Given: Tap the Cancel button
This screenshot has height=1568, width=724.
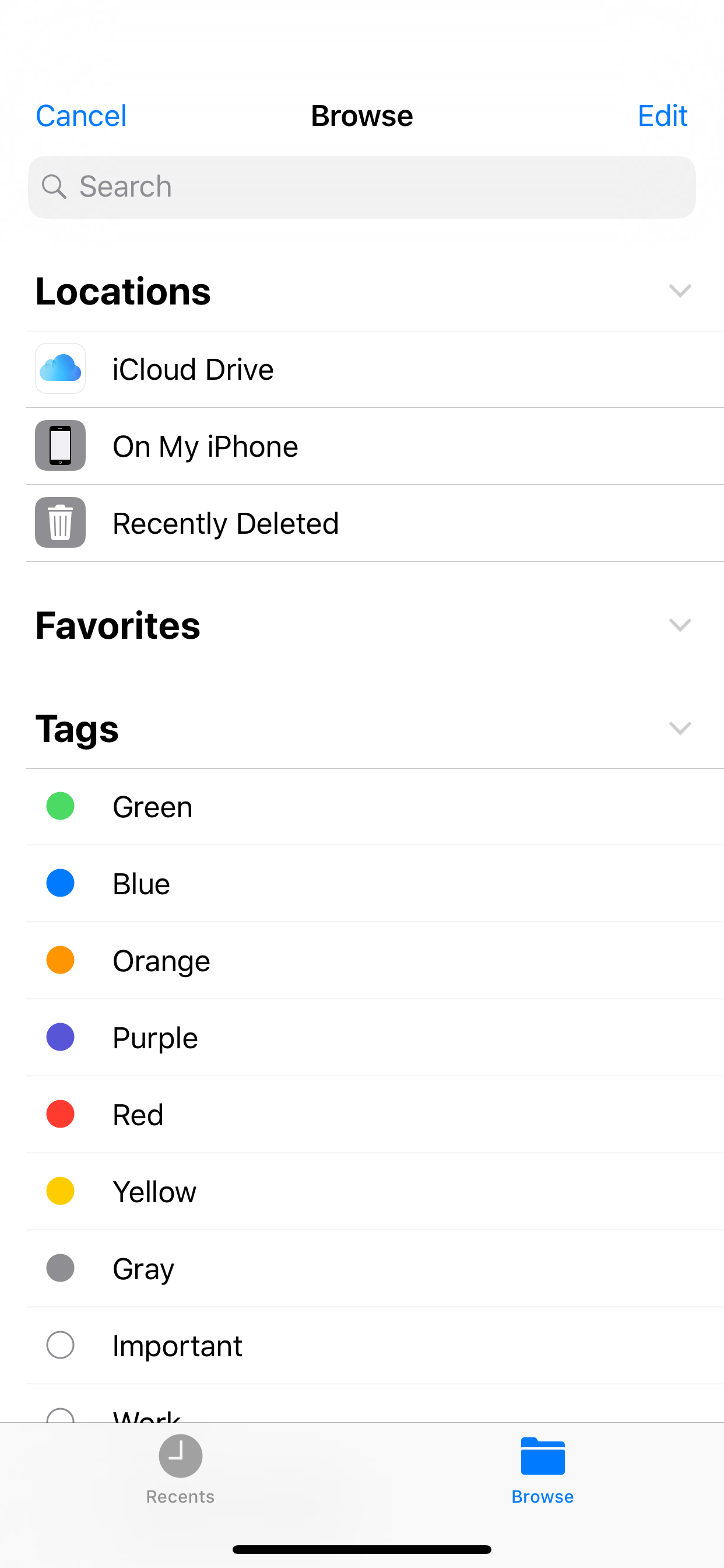Looking at the screenshot, I should (x=81, y=116).
